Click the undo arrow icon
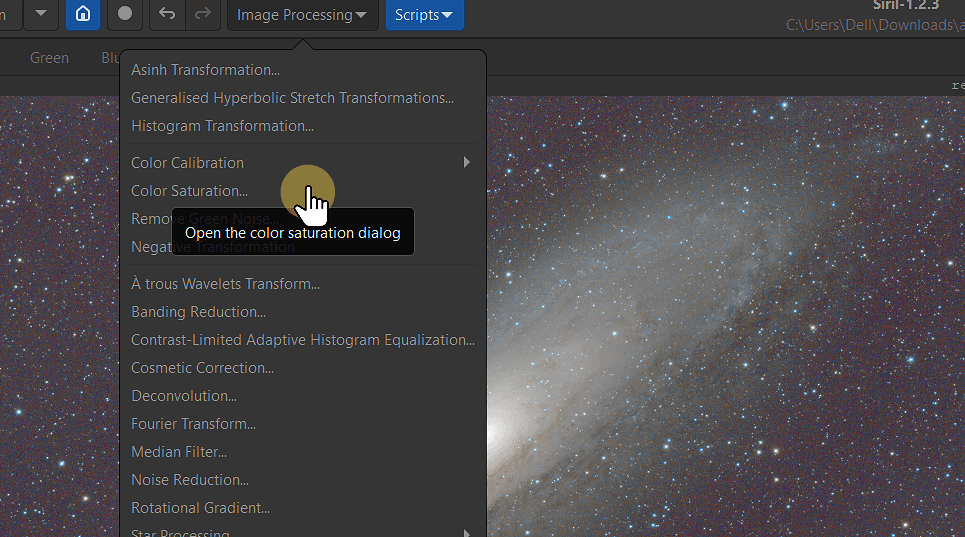The height and width of the screenshot is (537, 965). coord(167,15)
